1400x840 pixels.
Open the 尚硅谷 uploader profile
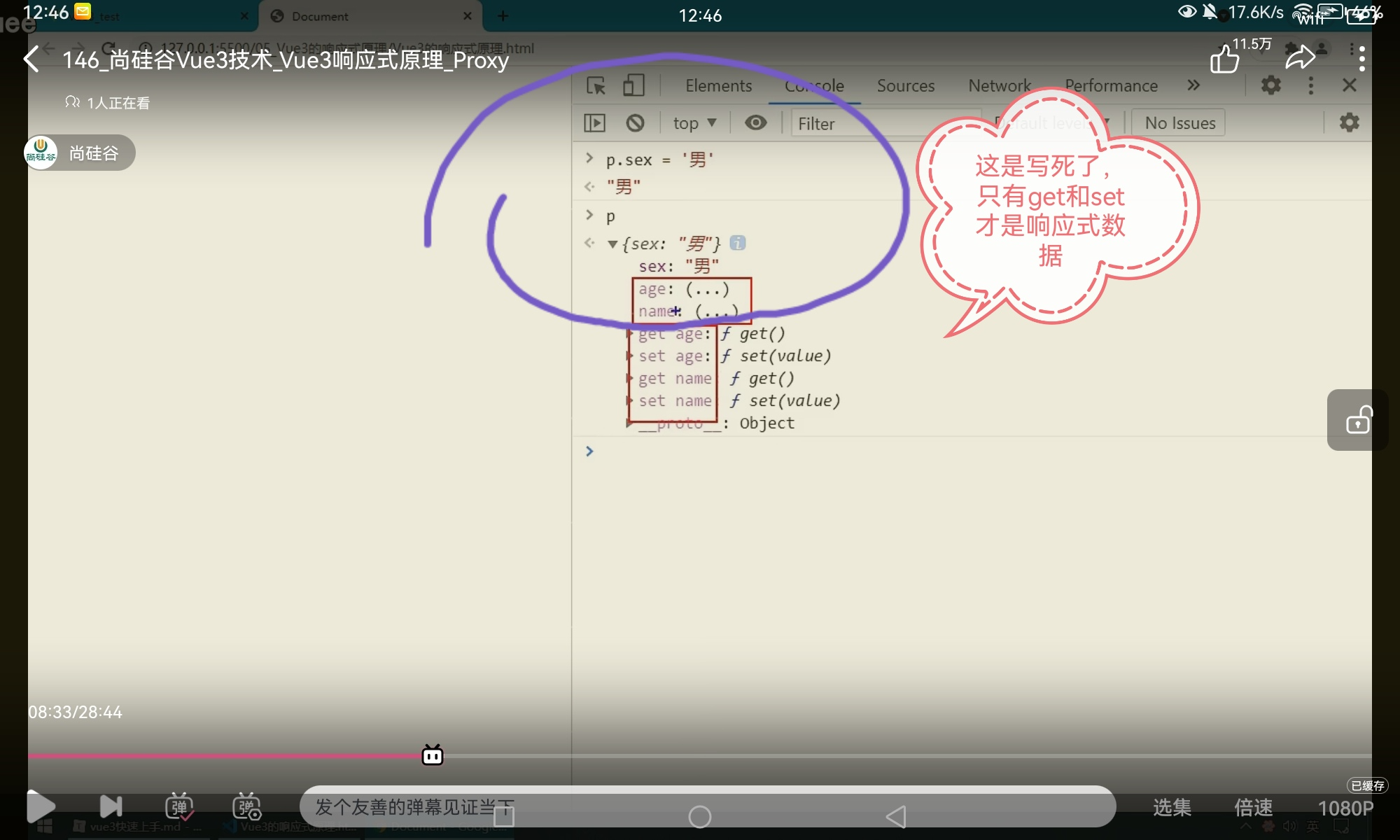tap(80, 153)
